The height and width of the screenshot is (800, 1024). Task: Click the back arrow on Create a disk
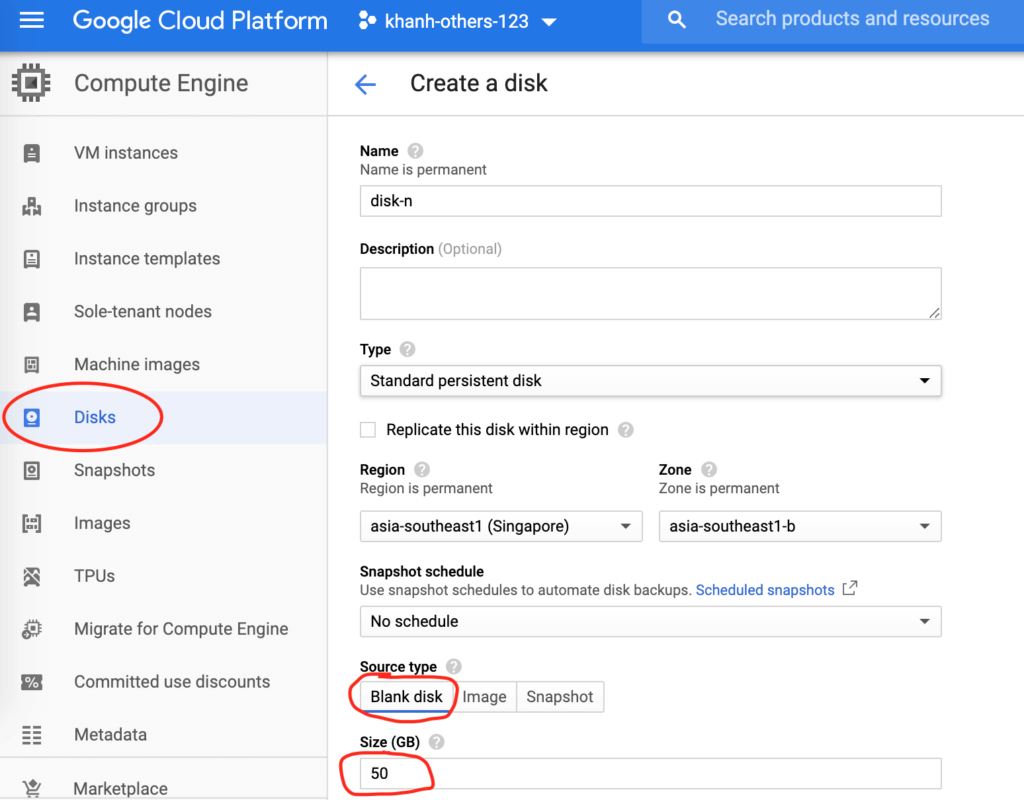(x=366, y=84)
